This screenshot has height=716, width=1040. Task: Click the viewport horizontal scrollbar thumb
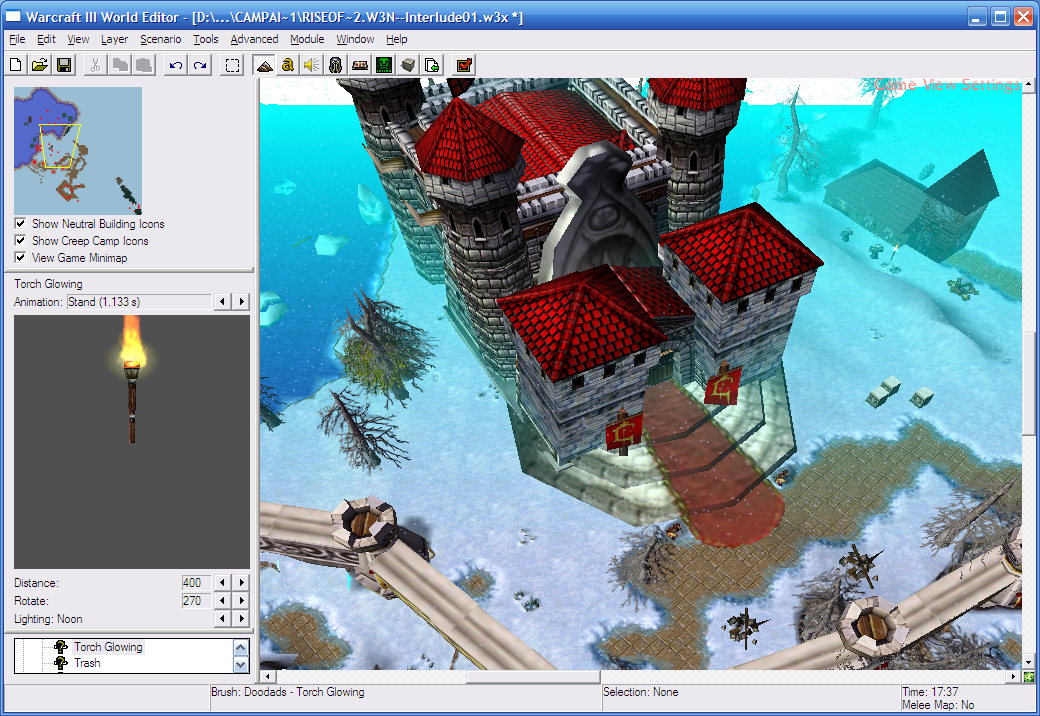tap(533, 677)
